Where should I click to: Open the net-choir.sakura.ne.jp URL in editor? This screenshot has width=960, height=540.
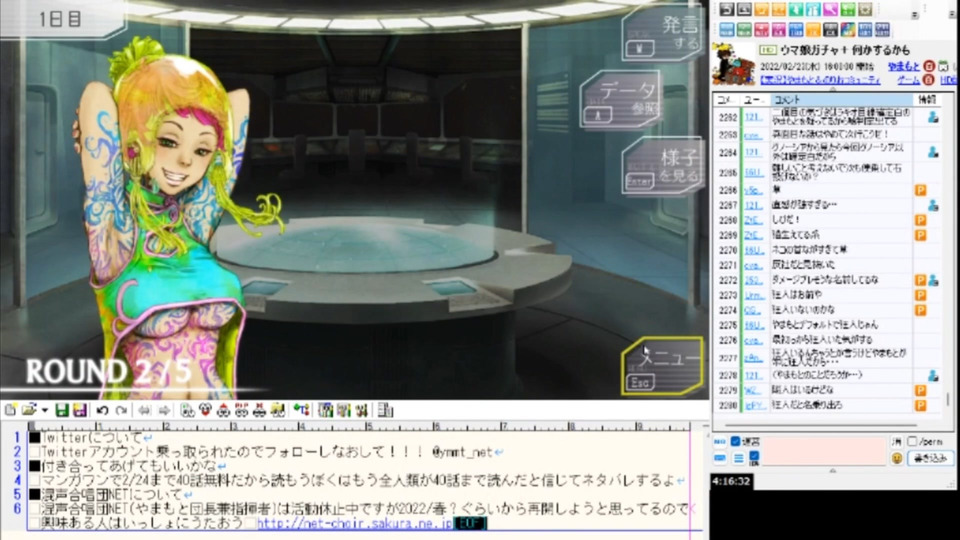pyautogui.click(x=354, y=523)
